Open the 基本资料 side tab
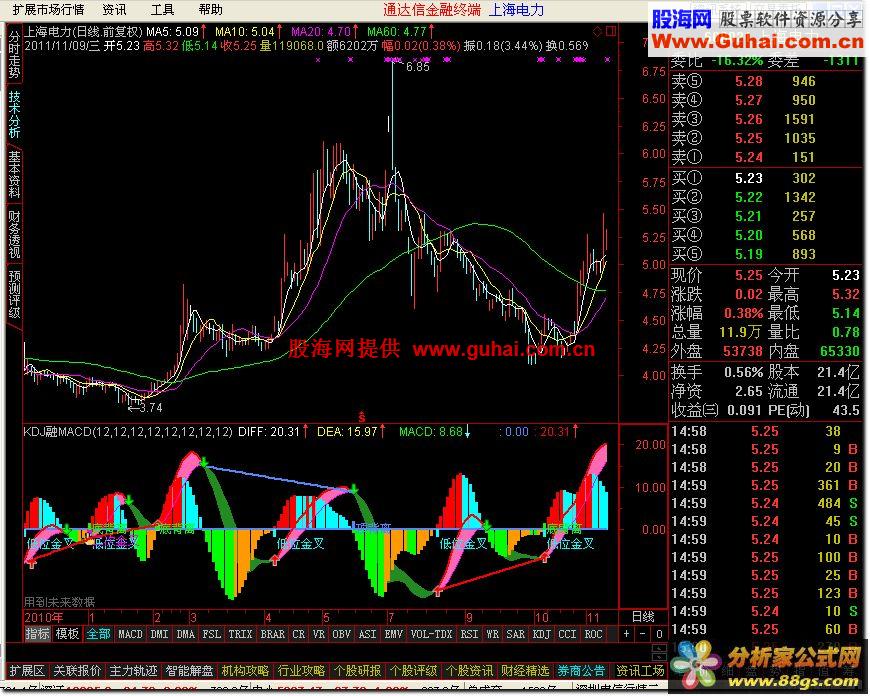Viewport: 870px width, 696px height. 14,175
